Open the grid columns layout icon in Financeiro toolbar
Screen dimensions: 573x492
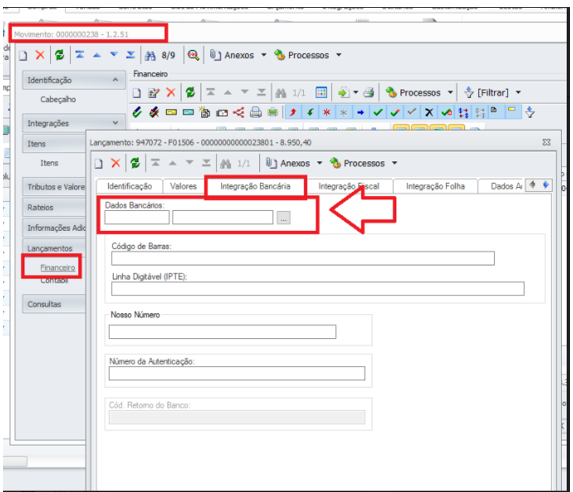tap(321, 92)
